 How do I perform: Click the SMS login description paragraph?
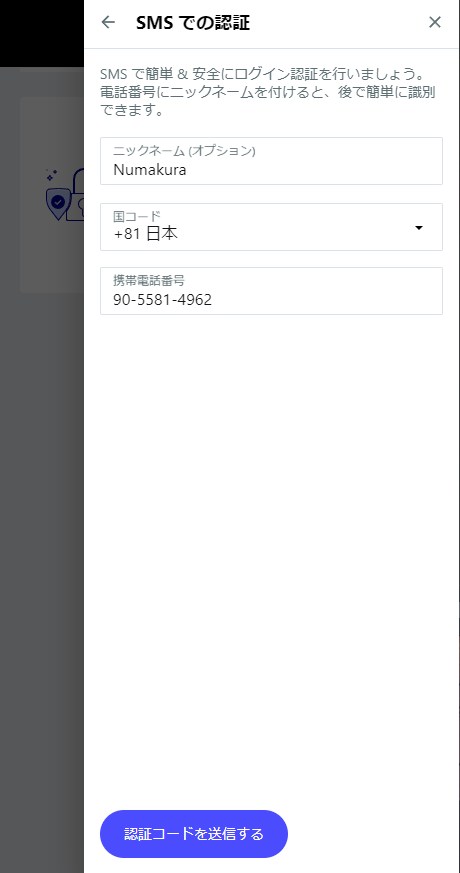(x=268, y=92)
